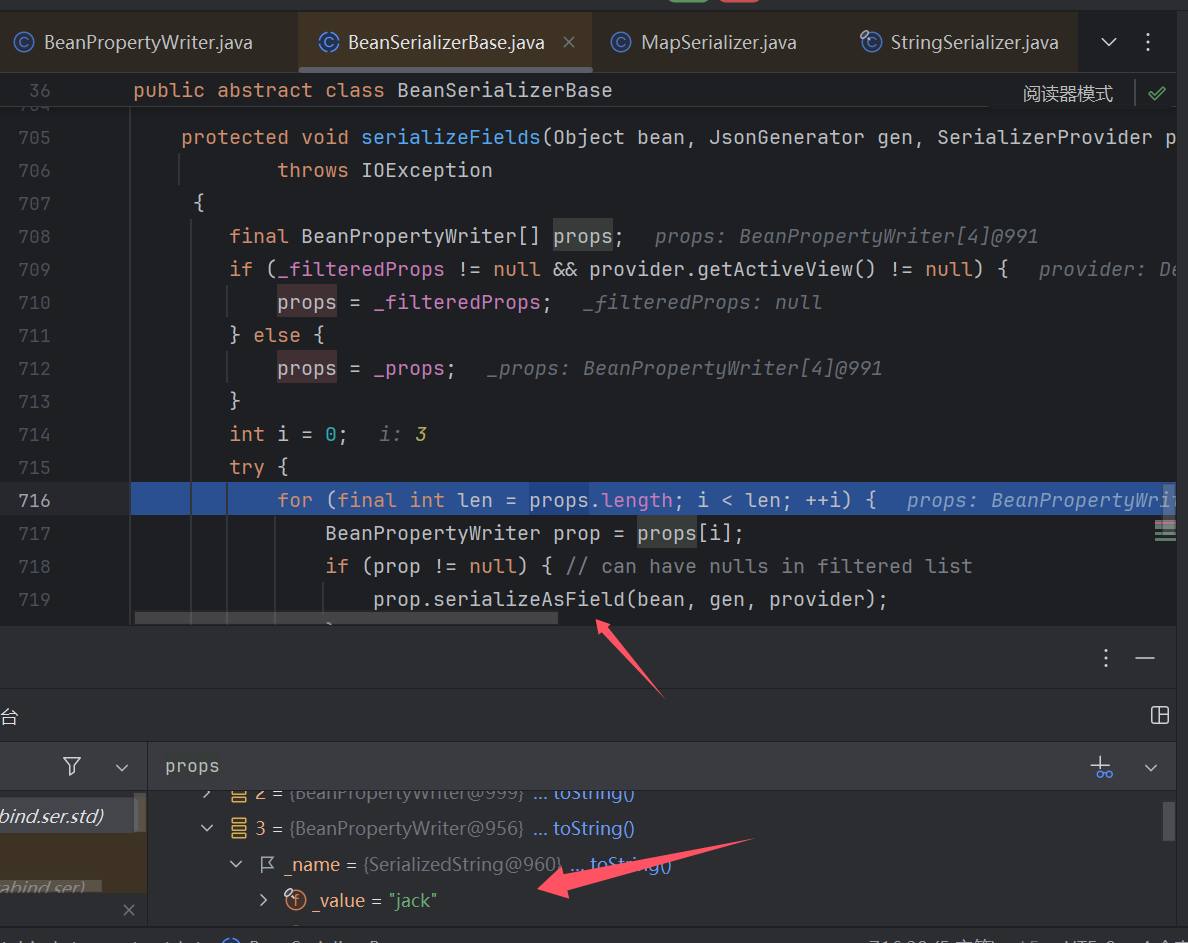Click the layout settings icon in debugger
The image size is (1188, 943).
click(x=1160, y=715)
